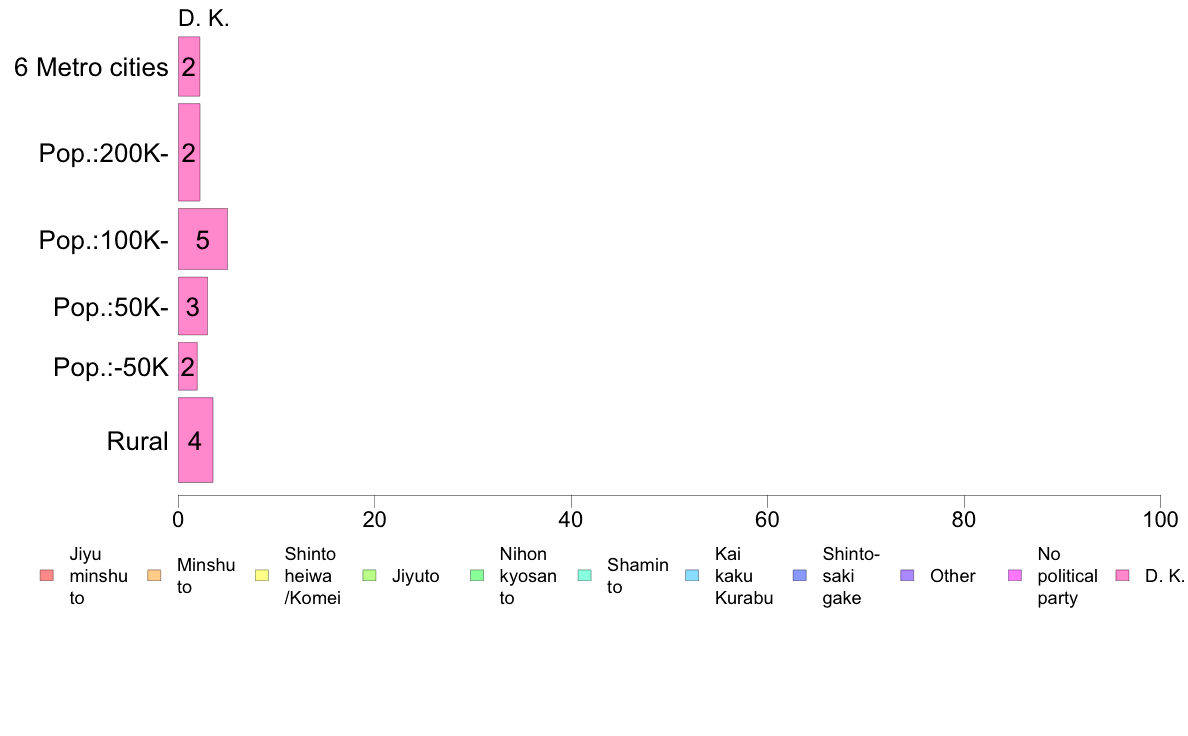Click the Shamin to teal legend swatch

[x=585, y=575]
